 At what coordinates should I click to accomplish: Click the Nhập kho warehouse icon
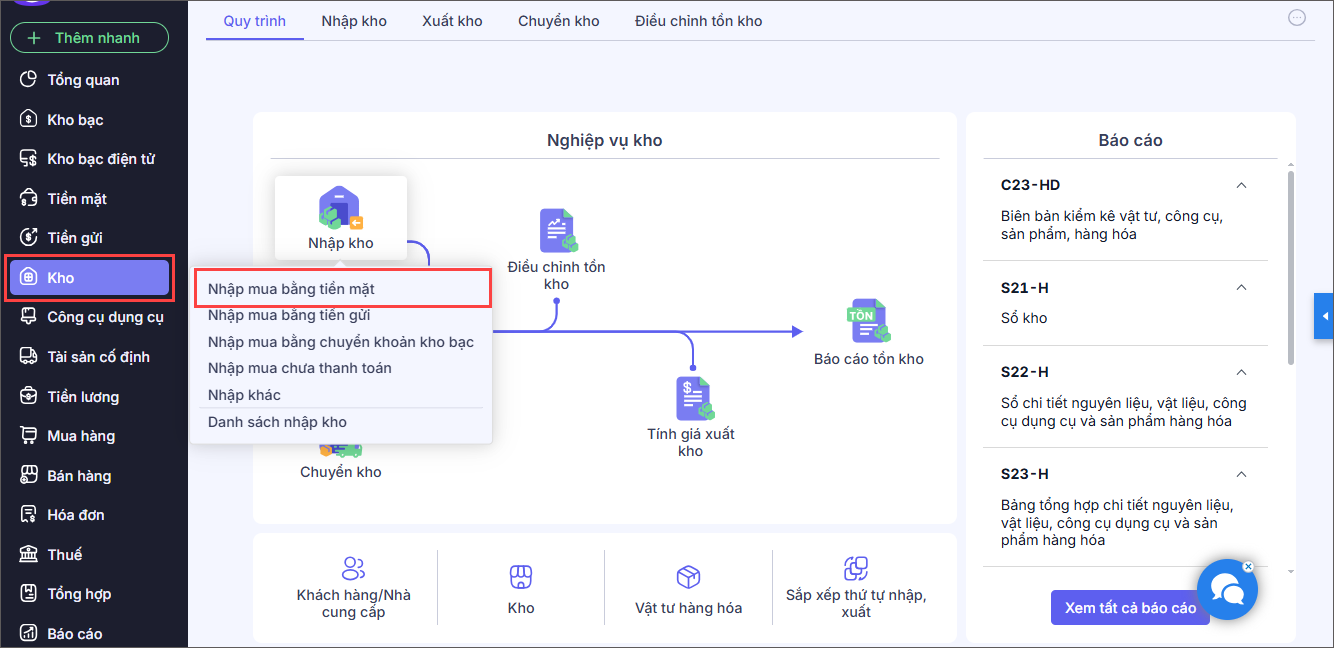[340, 208]
